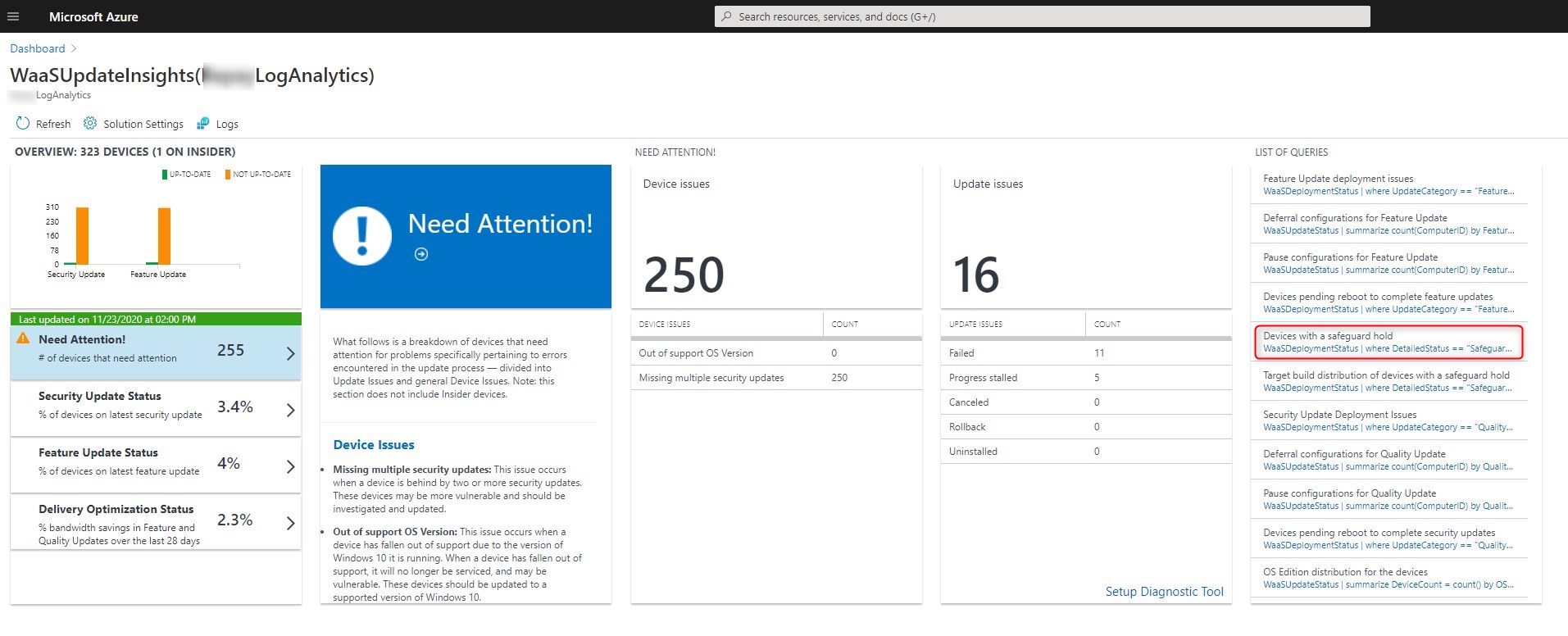The height and width of the screenshot is (636, 1568).
Task: Click the Refresh icon in toolbar
Action: [x=23, y=124]
